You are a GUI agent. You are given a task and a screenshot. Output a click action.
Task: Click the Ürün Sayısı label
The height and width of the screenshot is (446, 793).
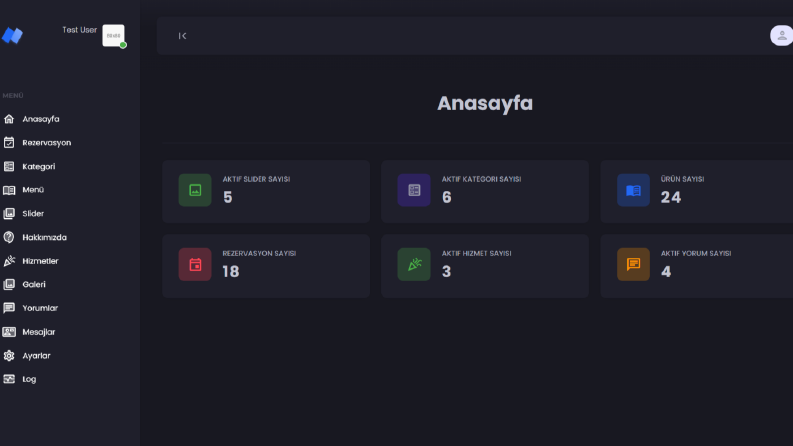tap(682, 179)
